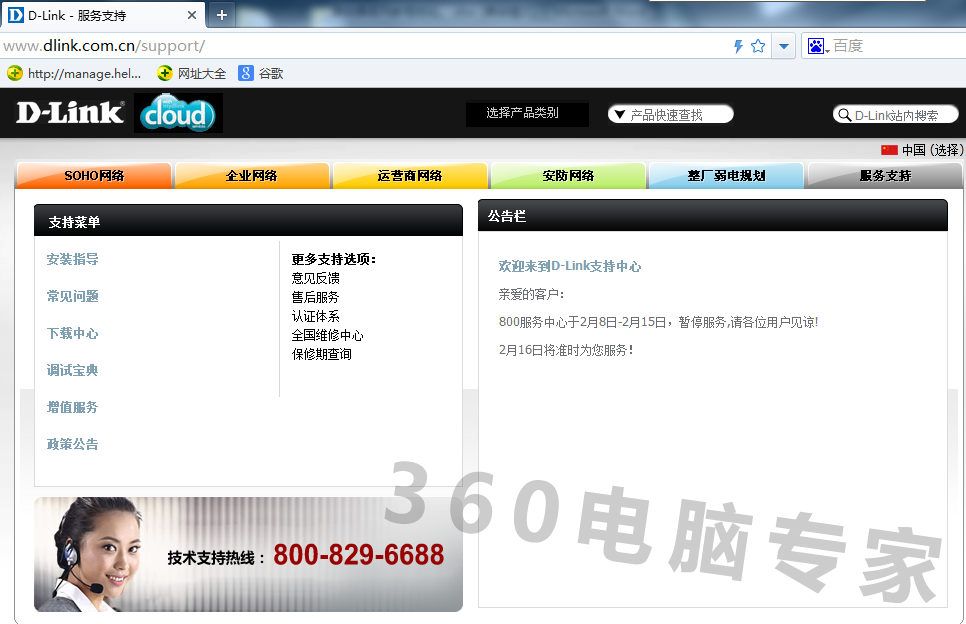
Task: Focus the D-Link站内搜索 search field
Action: [896, 115]
